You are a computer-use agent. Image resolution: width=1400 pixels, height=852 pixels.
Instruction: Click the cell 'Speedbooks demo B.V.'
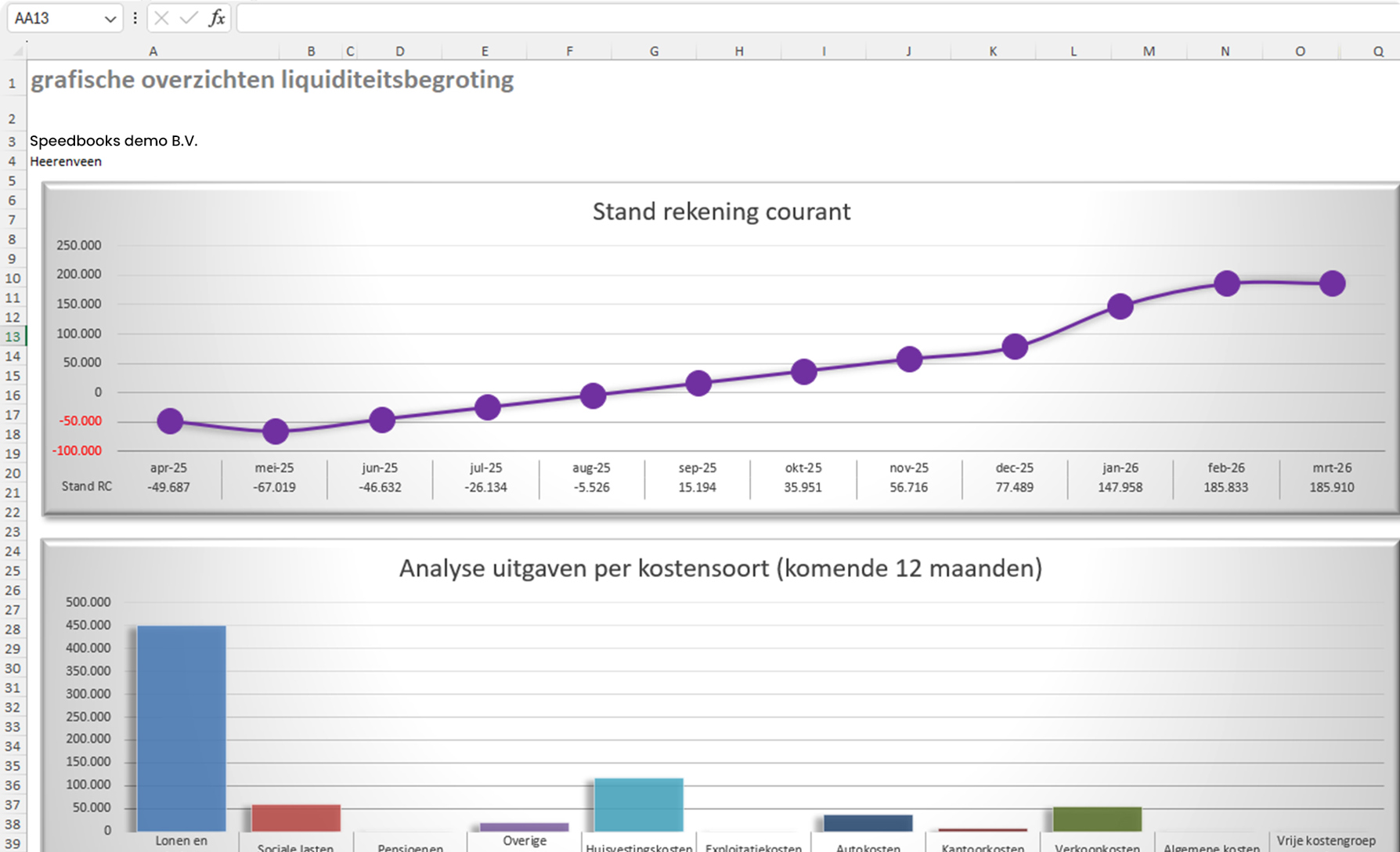click(114, 141)
